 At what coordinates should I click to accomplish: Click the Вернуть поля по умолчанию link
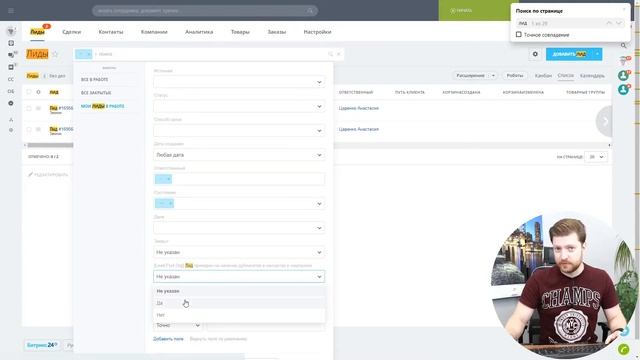click(x=218, y=339)
